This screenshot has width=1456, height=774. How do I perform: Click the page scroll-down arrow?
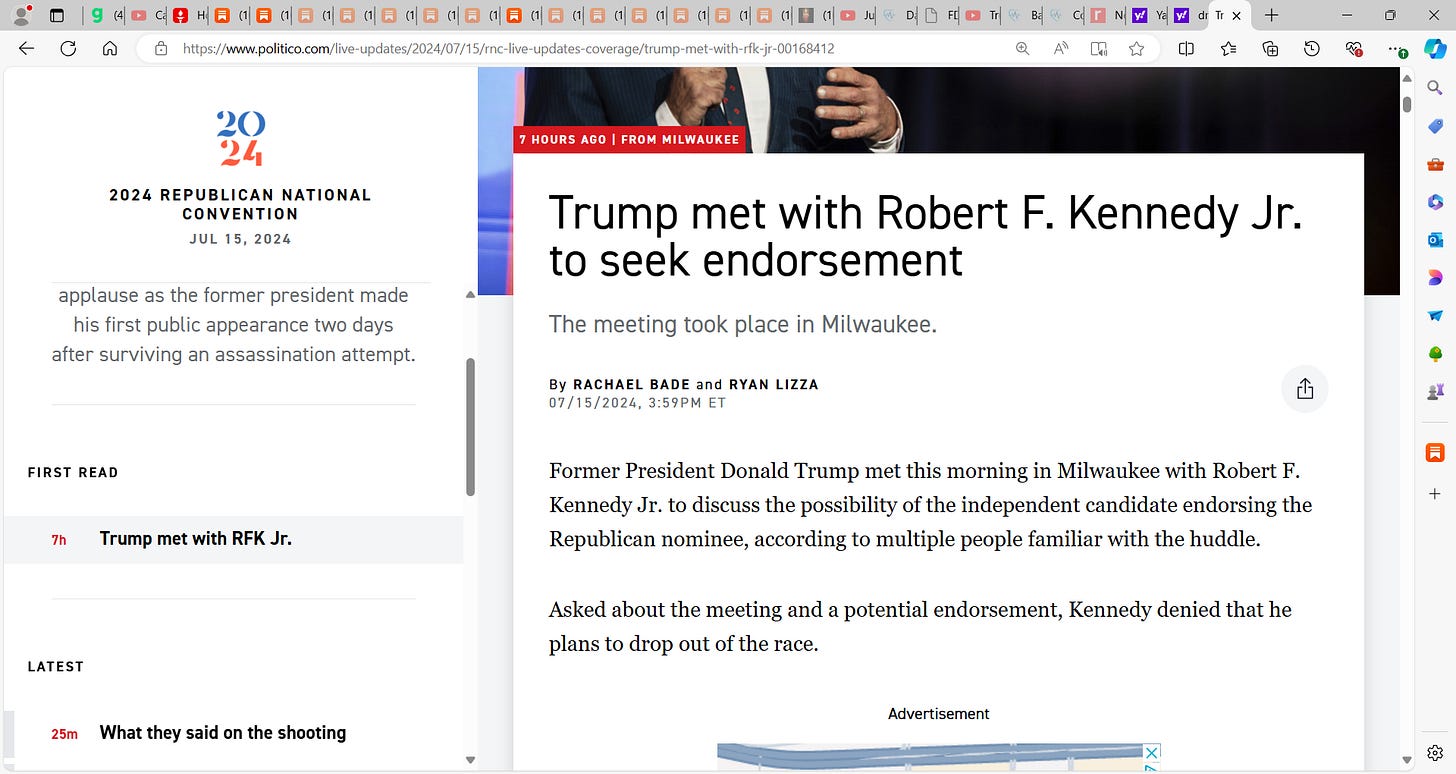(x=1407, y=760)
